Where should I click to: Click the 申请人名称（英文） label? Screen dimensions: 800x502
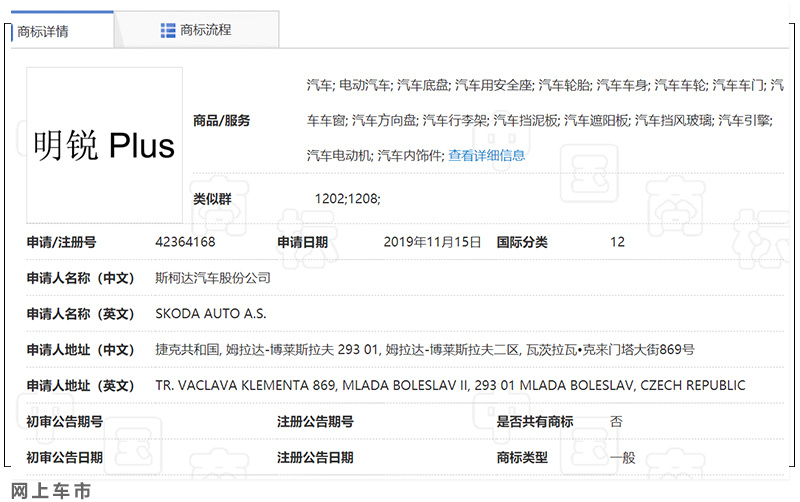(80, 314)
